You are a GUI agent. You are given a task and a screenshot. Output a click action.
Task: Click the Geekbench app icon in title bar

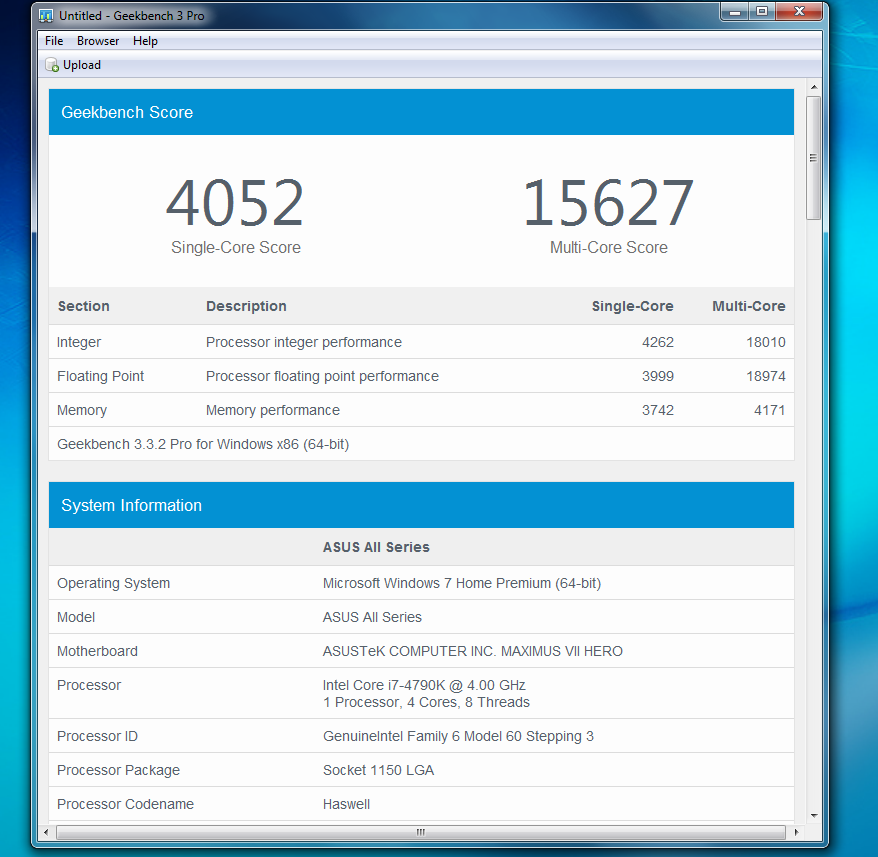tap(46, 16)
